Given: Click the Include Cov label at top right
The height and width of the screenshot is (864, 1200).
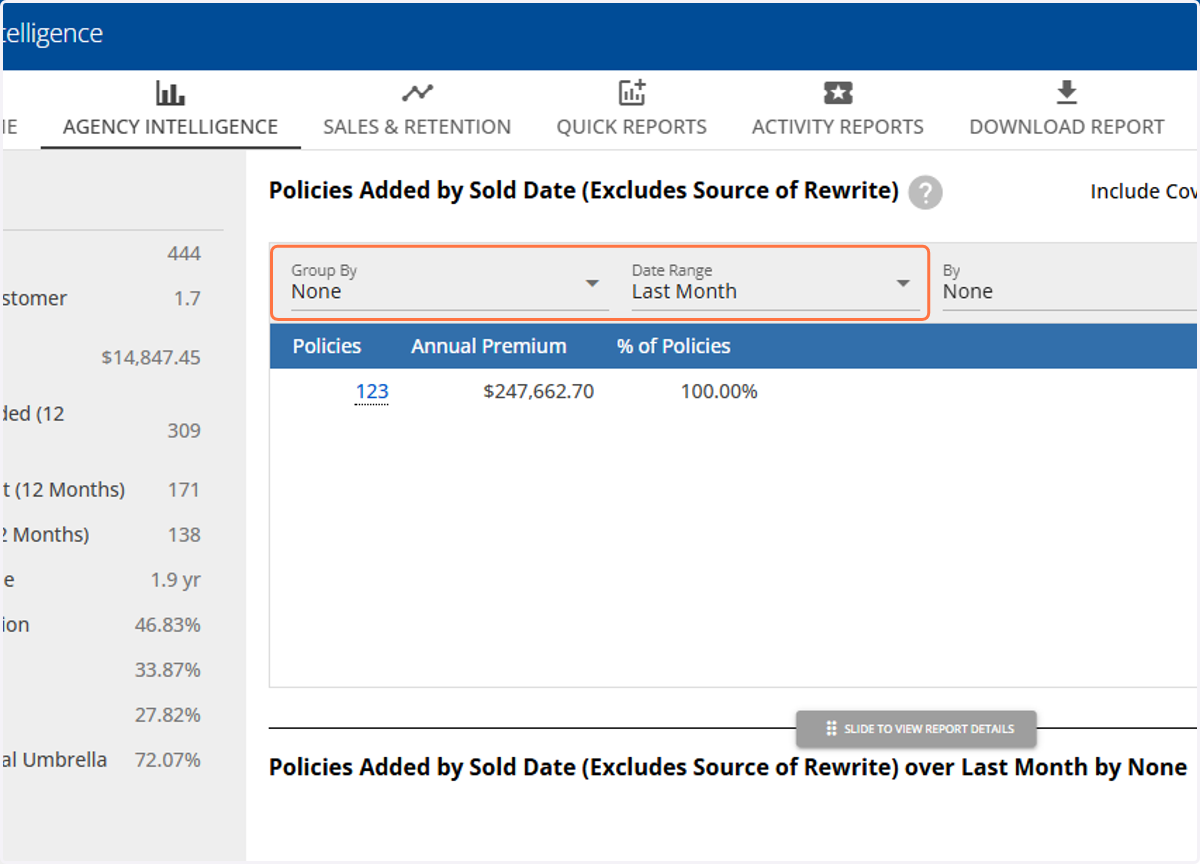Looking at the screenshot, I should click(1143, 191).
